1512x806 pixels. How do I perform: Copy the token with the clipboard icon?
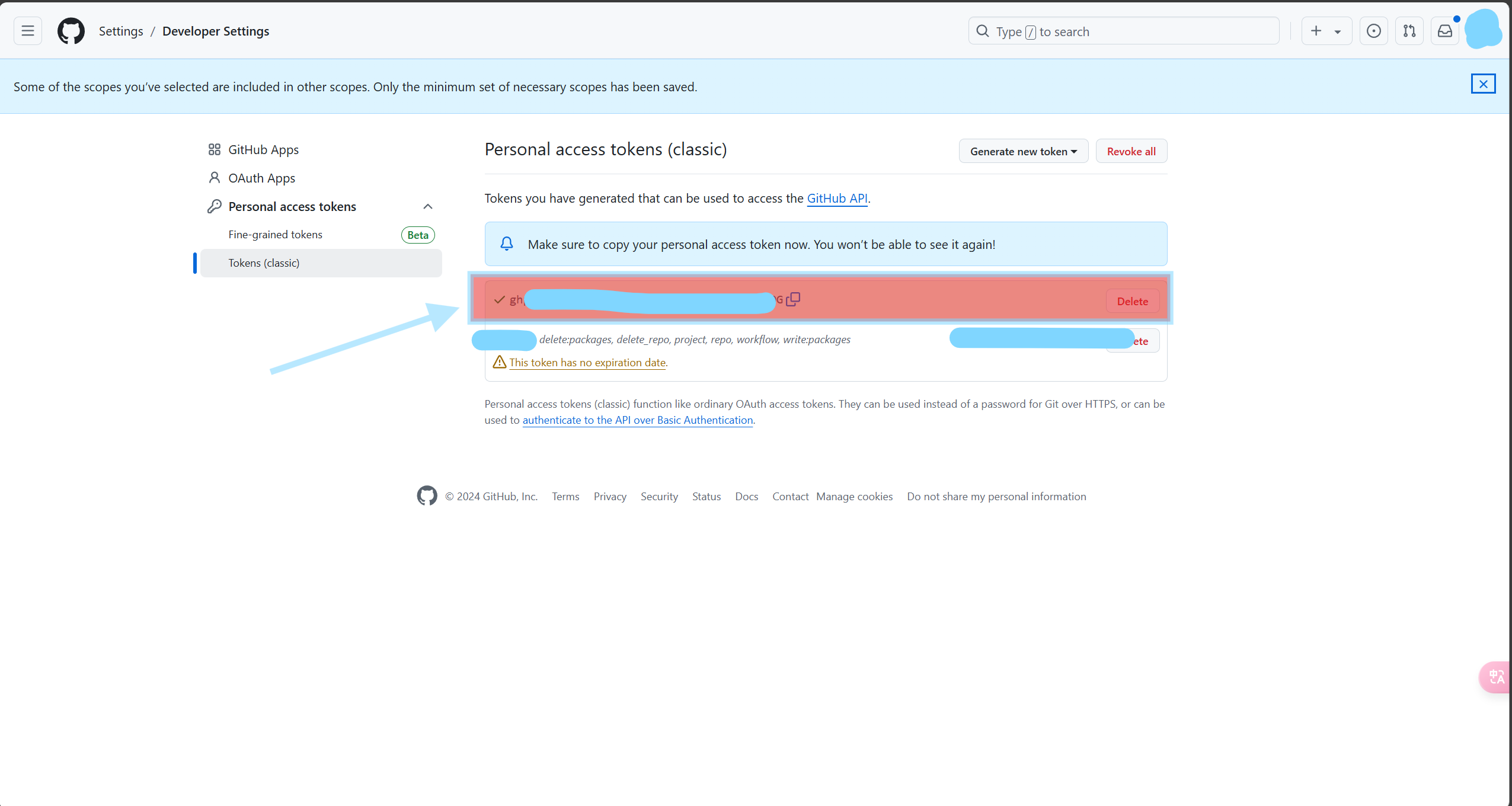click(793, 299)
